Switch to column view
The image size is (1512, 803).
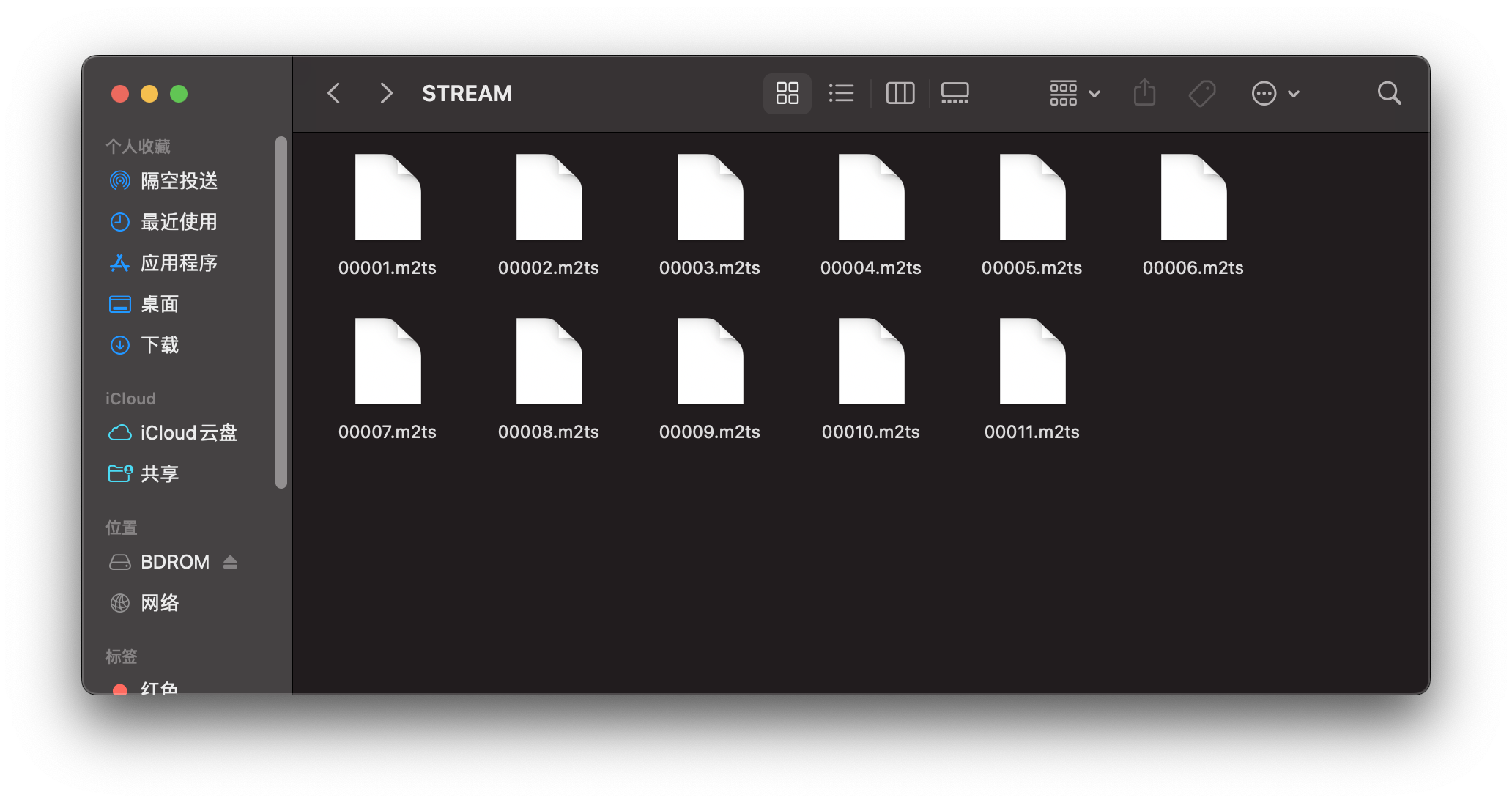point(900,93)
